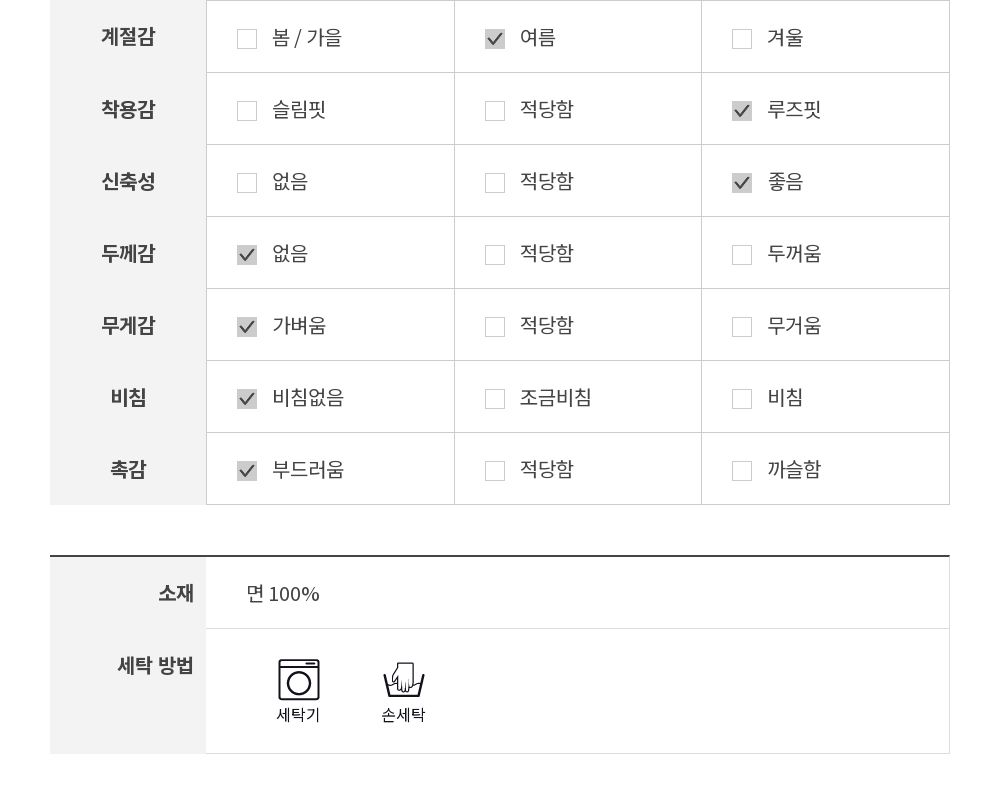
Task: Check 없음 in the 신축성 row
Action: (x=247, y=183)
